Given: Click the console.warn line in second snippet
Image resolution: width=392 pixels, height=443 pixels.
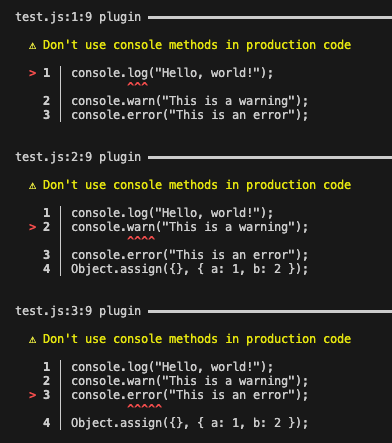Looking at the screenshot, I should tap(190, 227).
